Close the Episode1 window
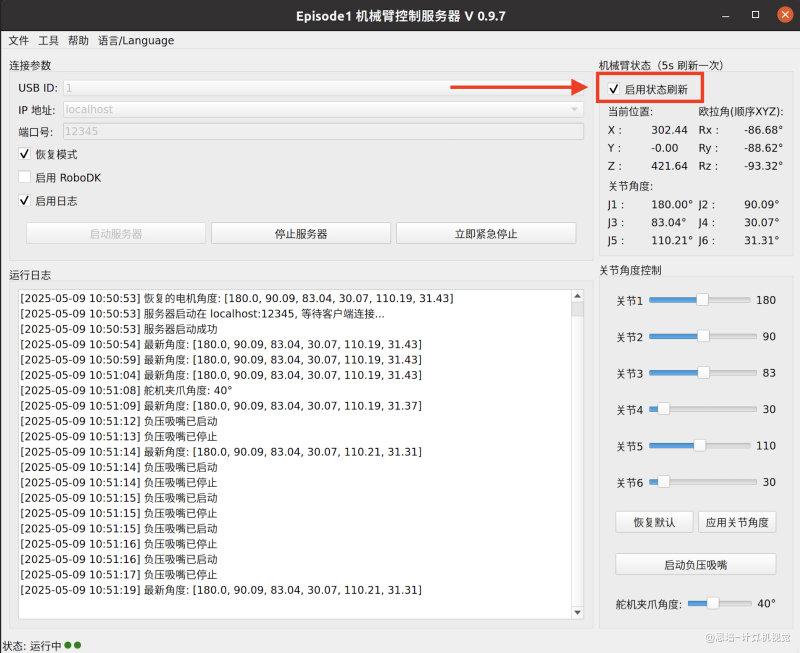The image size is (800, 653). (x=785, y=15)
